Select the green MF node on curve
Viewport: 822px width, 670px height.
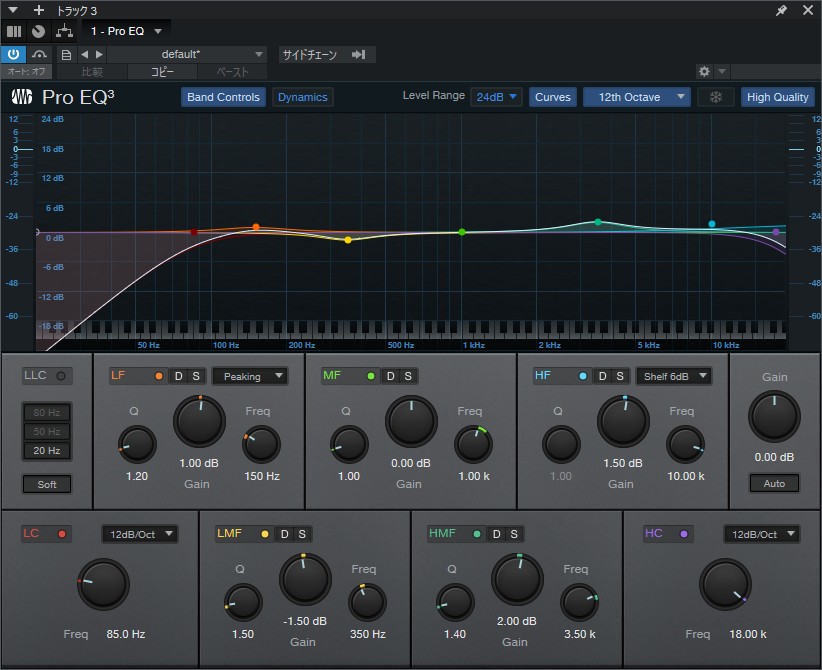pyautogui.click(x=462, y=232)
